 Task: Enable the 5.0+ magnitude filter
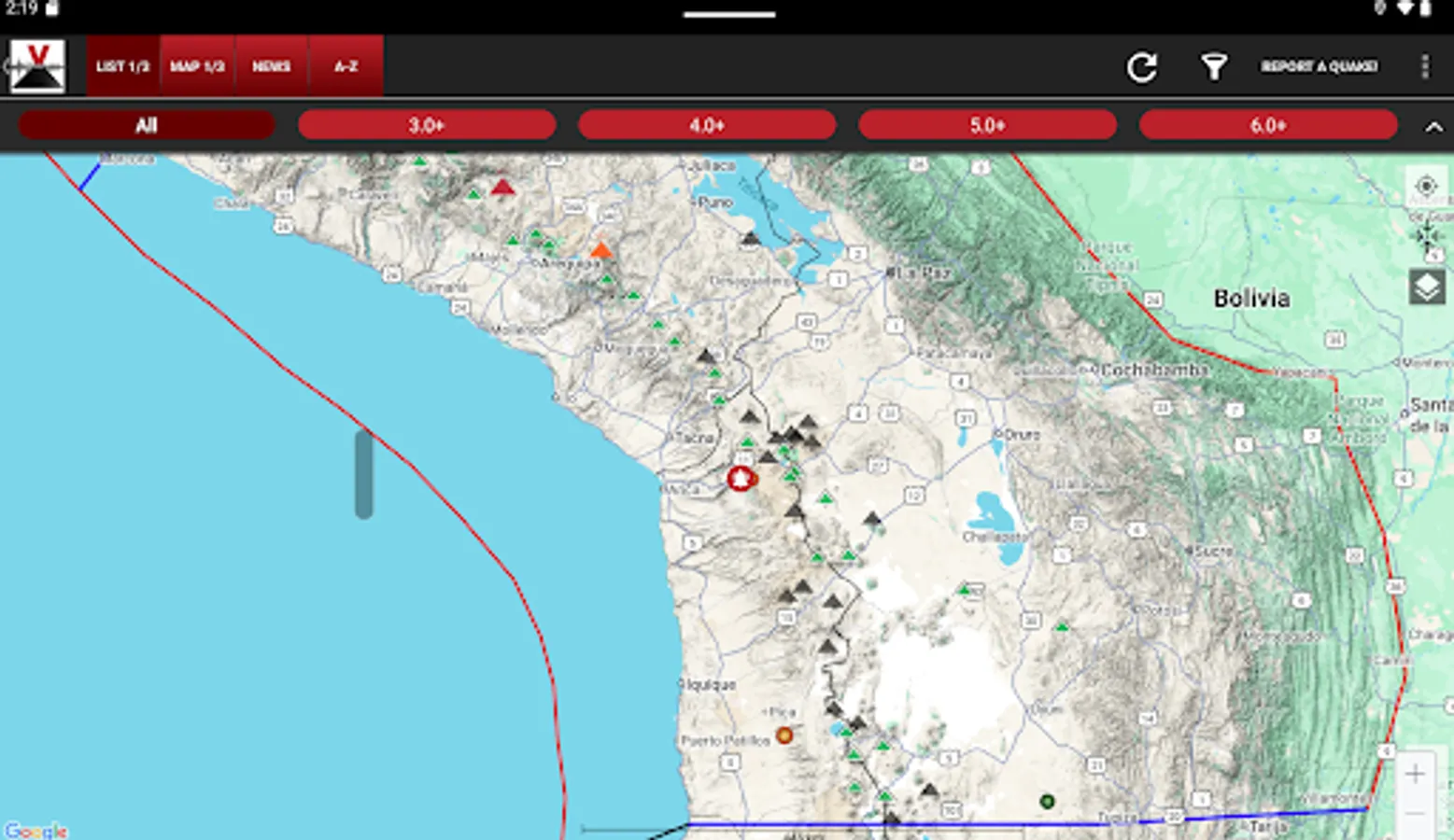[x=988, y=124]
